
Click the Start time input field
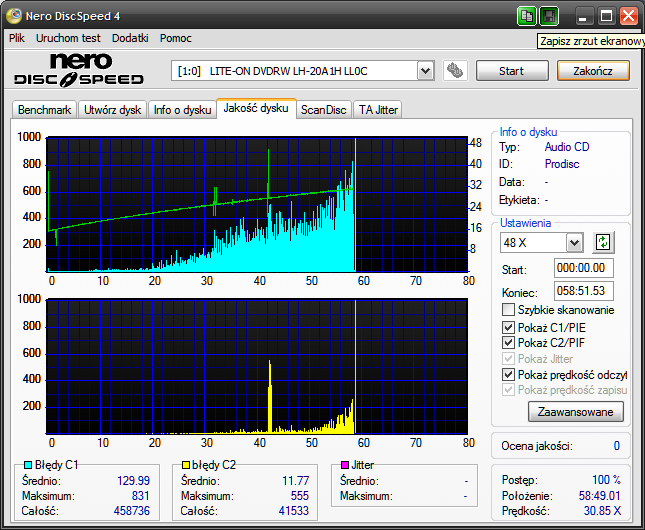[x=584, y=268]
